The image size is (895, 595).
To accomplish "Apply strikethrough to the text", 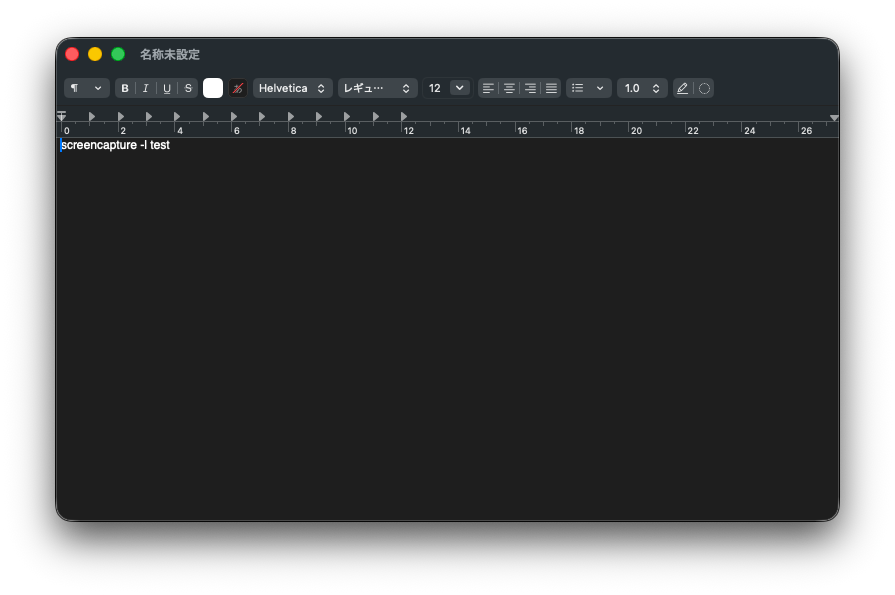I will [x=188, y=89].
